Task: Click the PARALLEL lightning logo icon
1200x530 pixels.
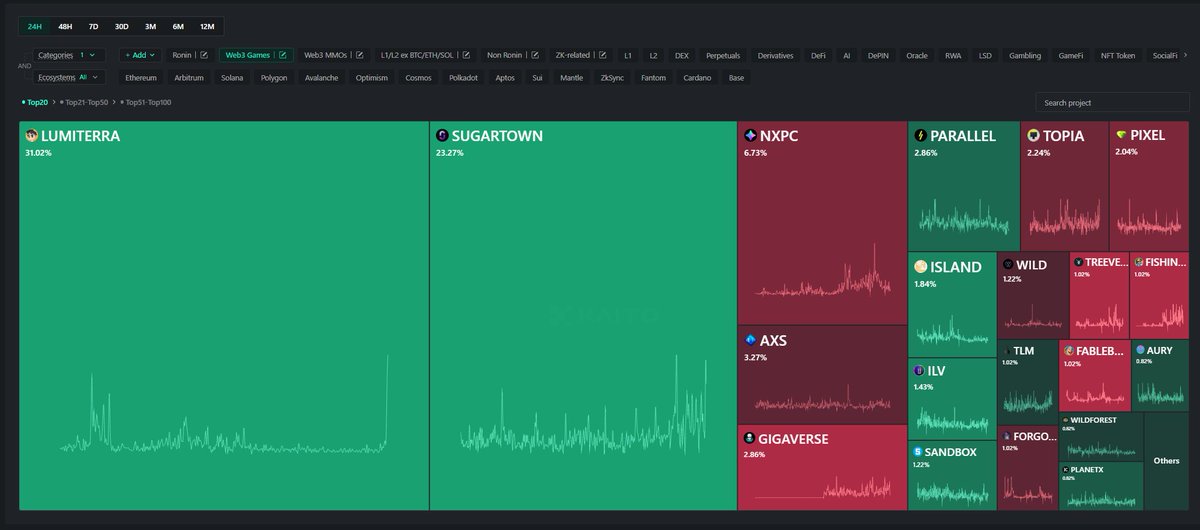Action: [x=920, y=136]
